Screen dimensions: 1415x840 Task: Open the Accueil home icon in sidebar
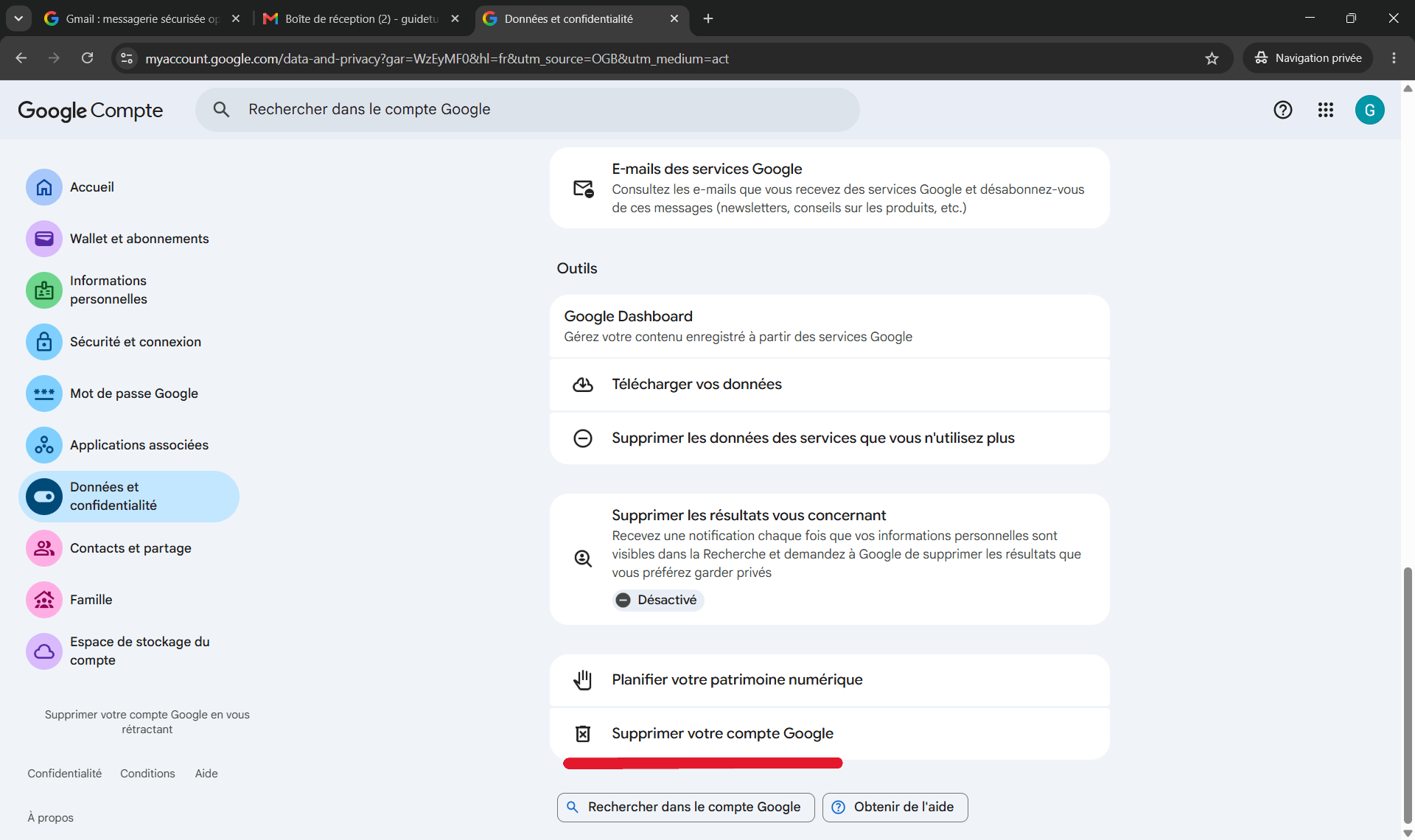pos(44,187)
